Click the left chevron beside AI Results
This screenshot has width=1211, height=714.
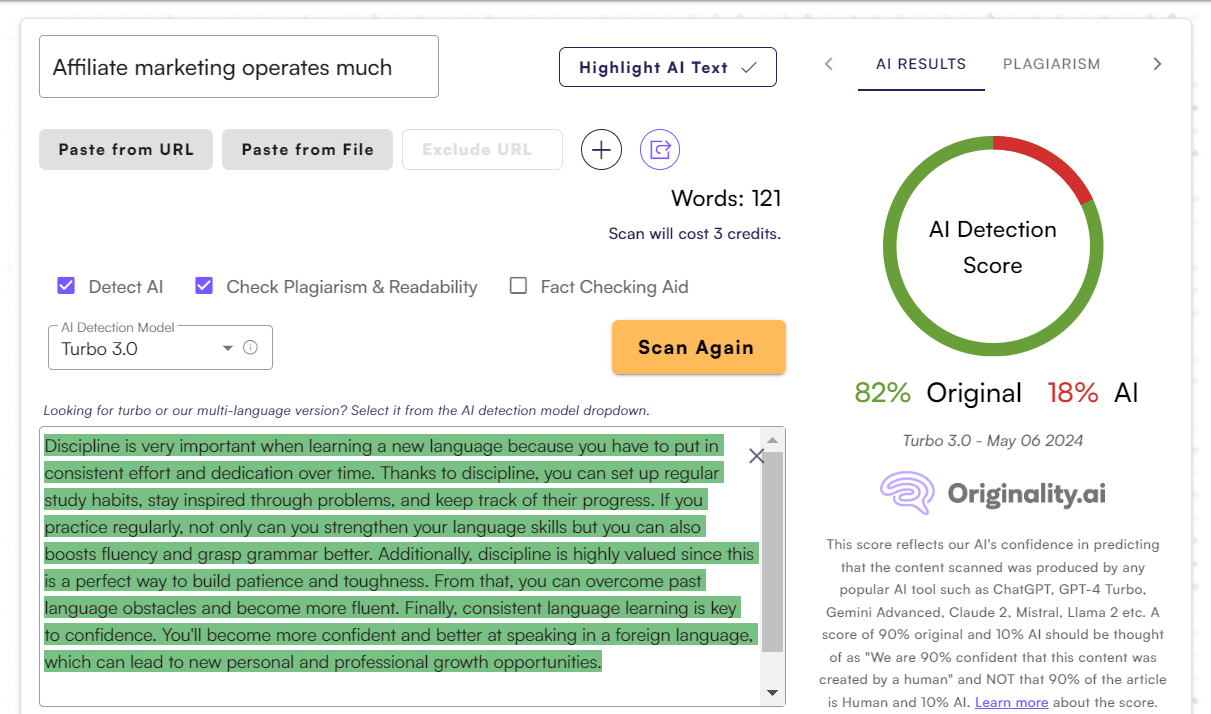tap(829, 64)
